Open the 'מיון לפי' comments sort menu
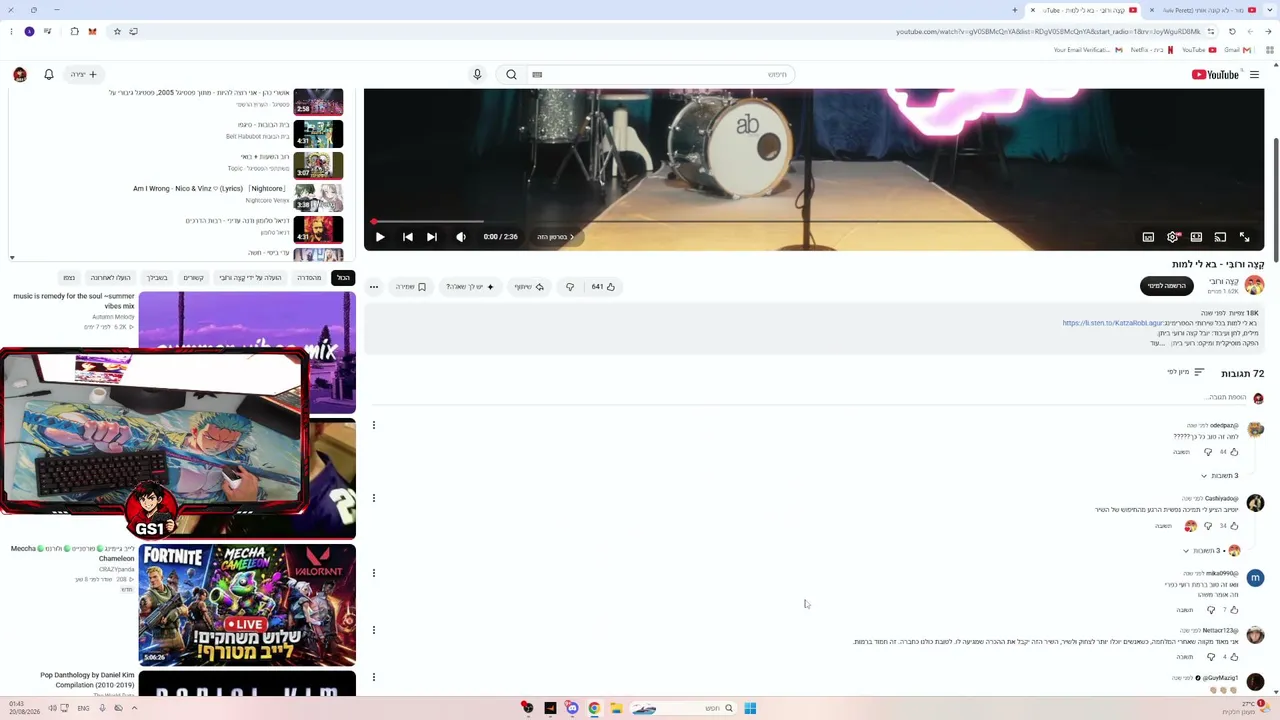Image resolution: width=1280 pixels, height=720 pixels. 1185,372
